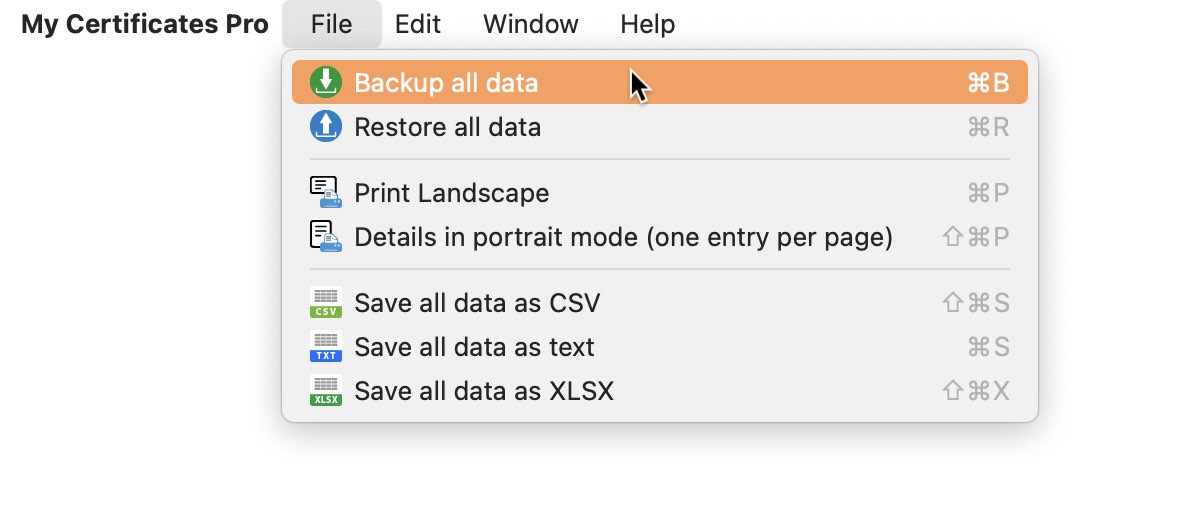This screenshot has height=530, width=1200.
Task: Choose Save all data as CSV
Action: pos(660,302)
